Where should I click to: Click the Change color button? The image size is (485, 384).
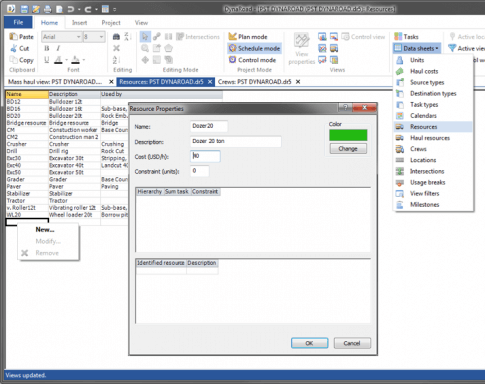click(x=348, y=149)
